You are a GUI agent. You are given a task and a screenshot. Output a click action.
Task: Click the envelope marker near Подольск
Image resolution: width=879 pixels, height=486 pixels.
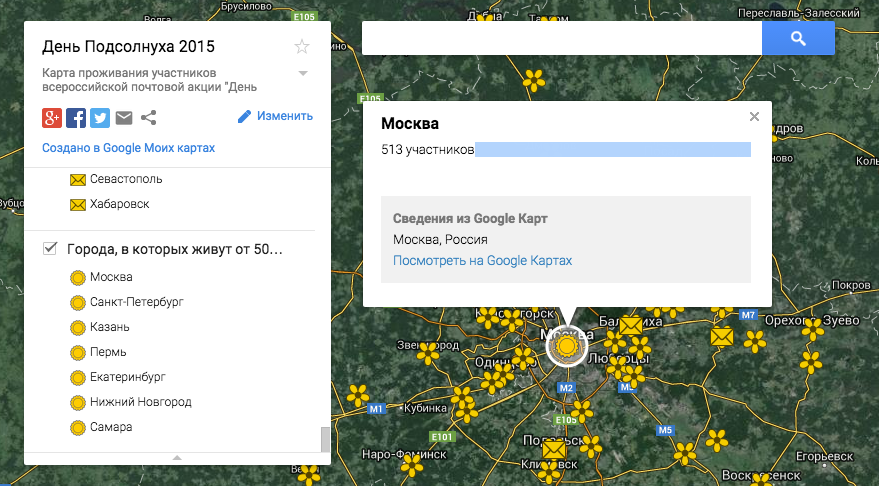(x=554, y=450)
